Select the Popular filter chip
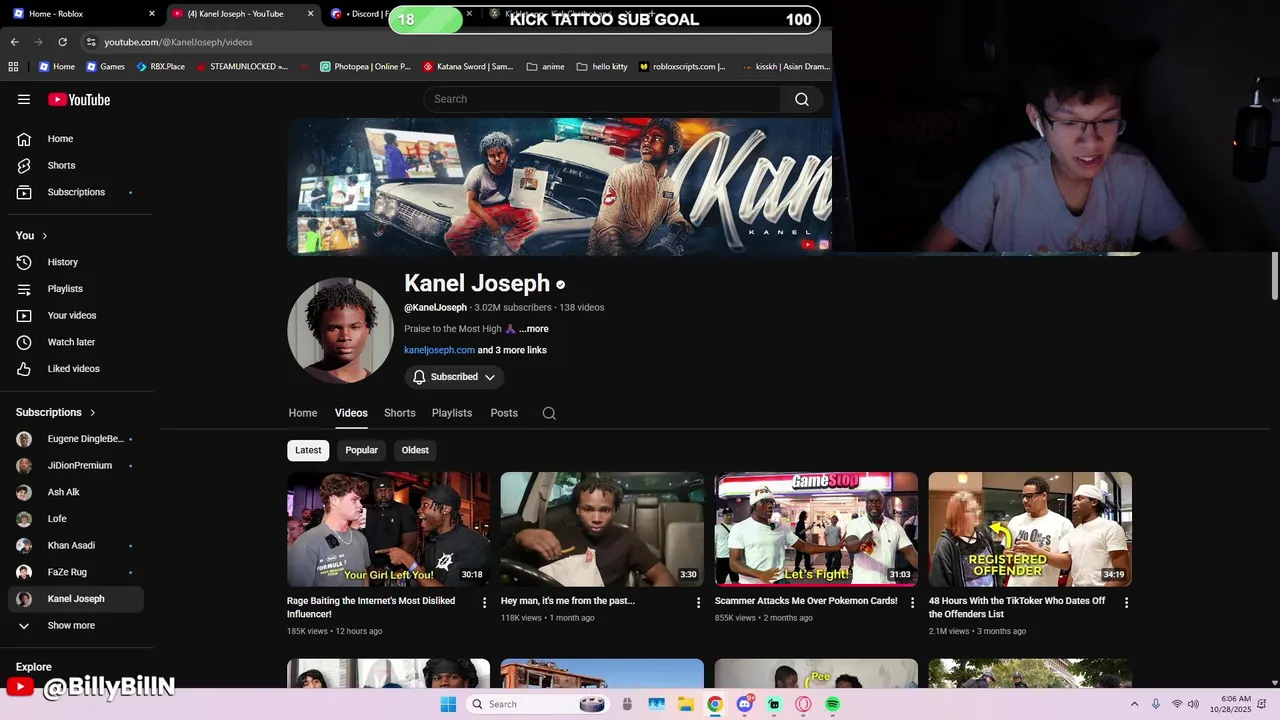Image resolution: width=1280 pixels, height=720 pixels. pos(361,450)
